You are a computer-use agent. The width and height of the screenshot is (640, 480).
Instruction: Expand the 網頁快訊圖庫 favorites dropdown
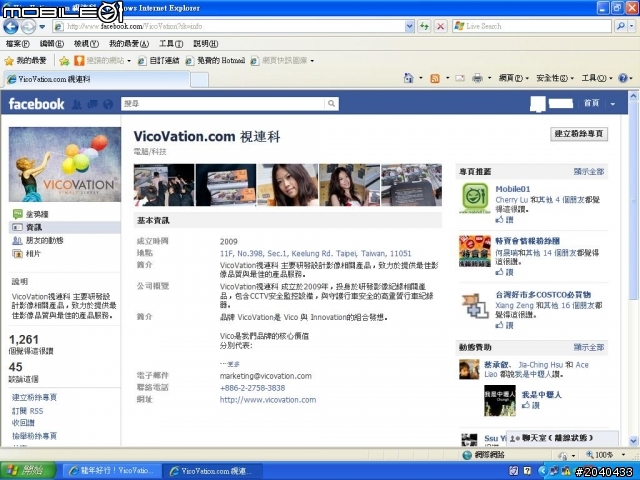pos(312,61)
